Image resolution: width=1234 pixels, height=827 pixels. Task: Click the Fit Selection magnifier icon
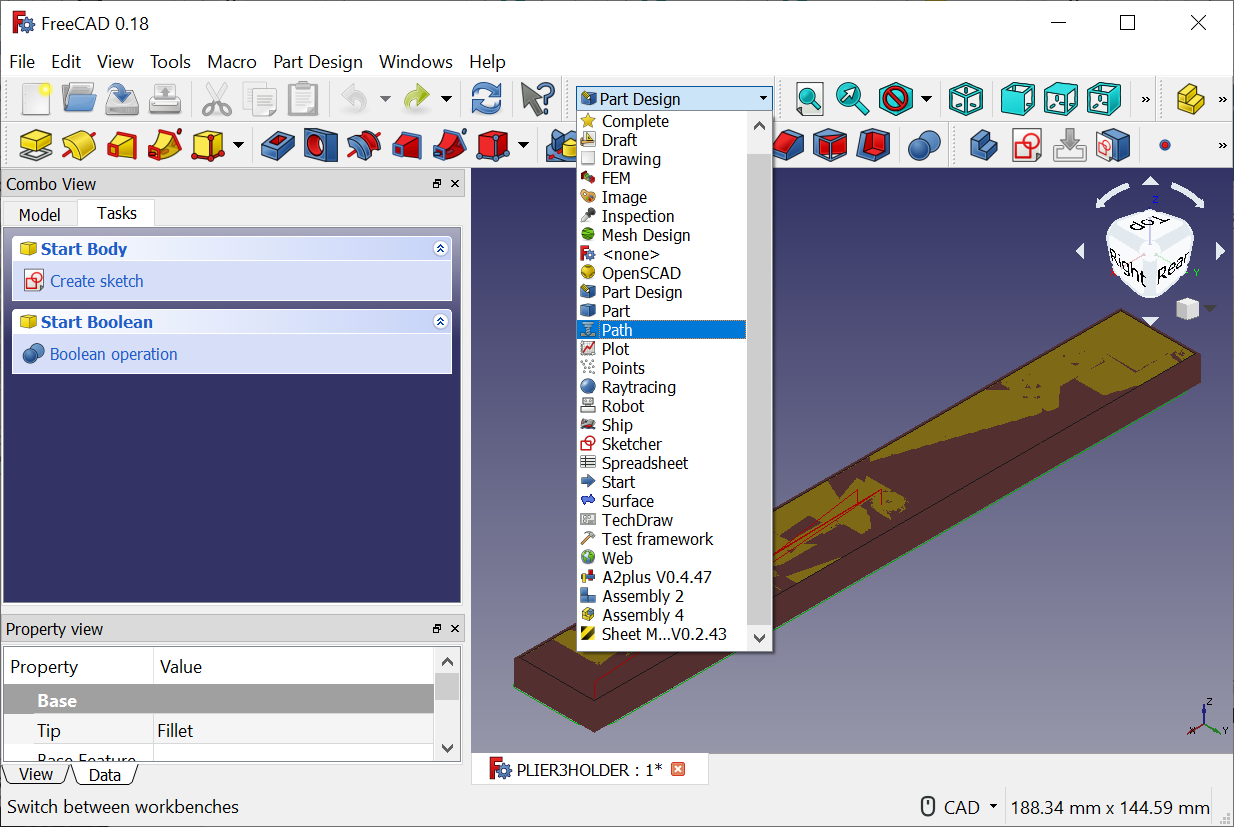click(x=852, y=99)
